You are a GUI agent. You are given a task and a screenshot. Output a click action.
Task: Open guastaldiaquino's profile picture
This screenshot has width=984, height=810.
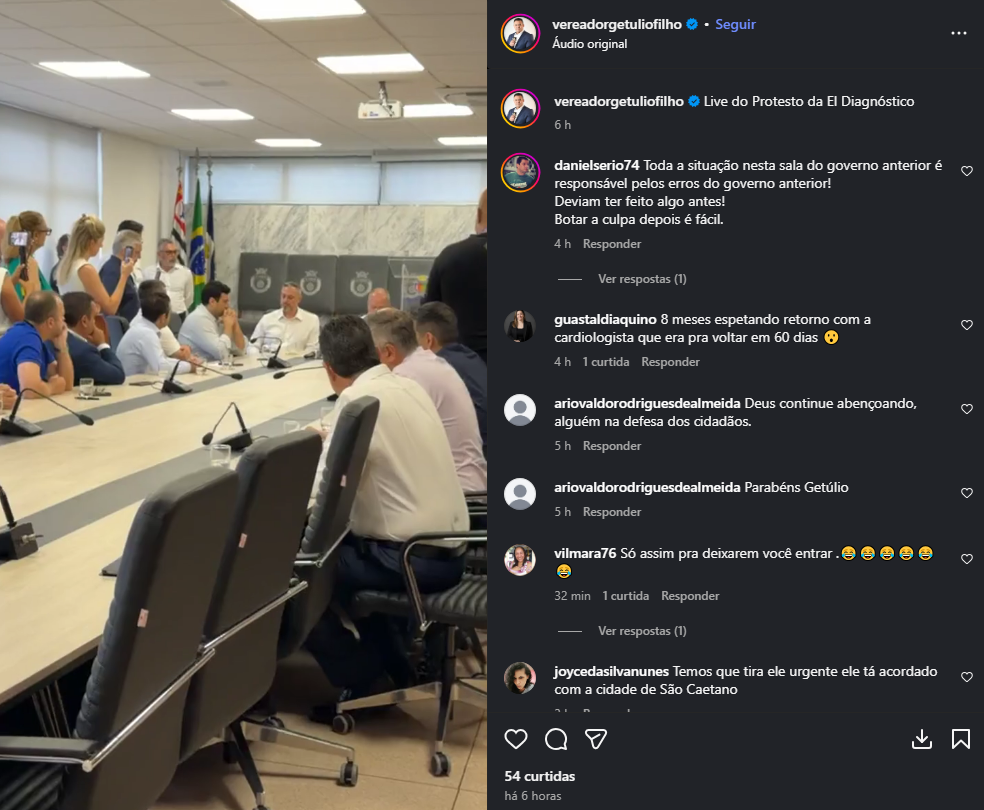coord(520,326)
